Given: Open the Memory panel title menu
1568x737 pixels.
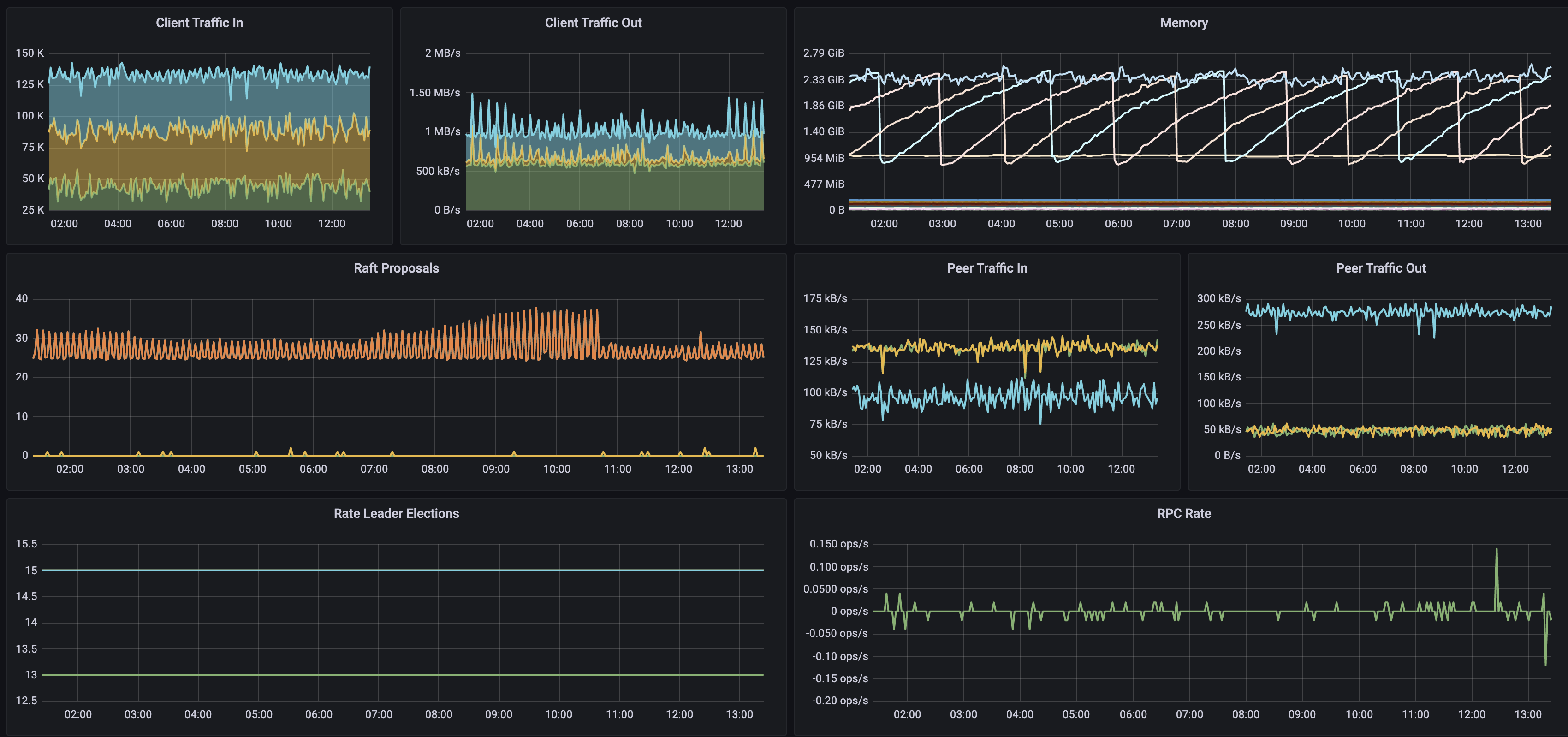Looking at the screenshot, I should point(1183,23).
